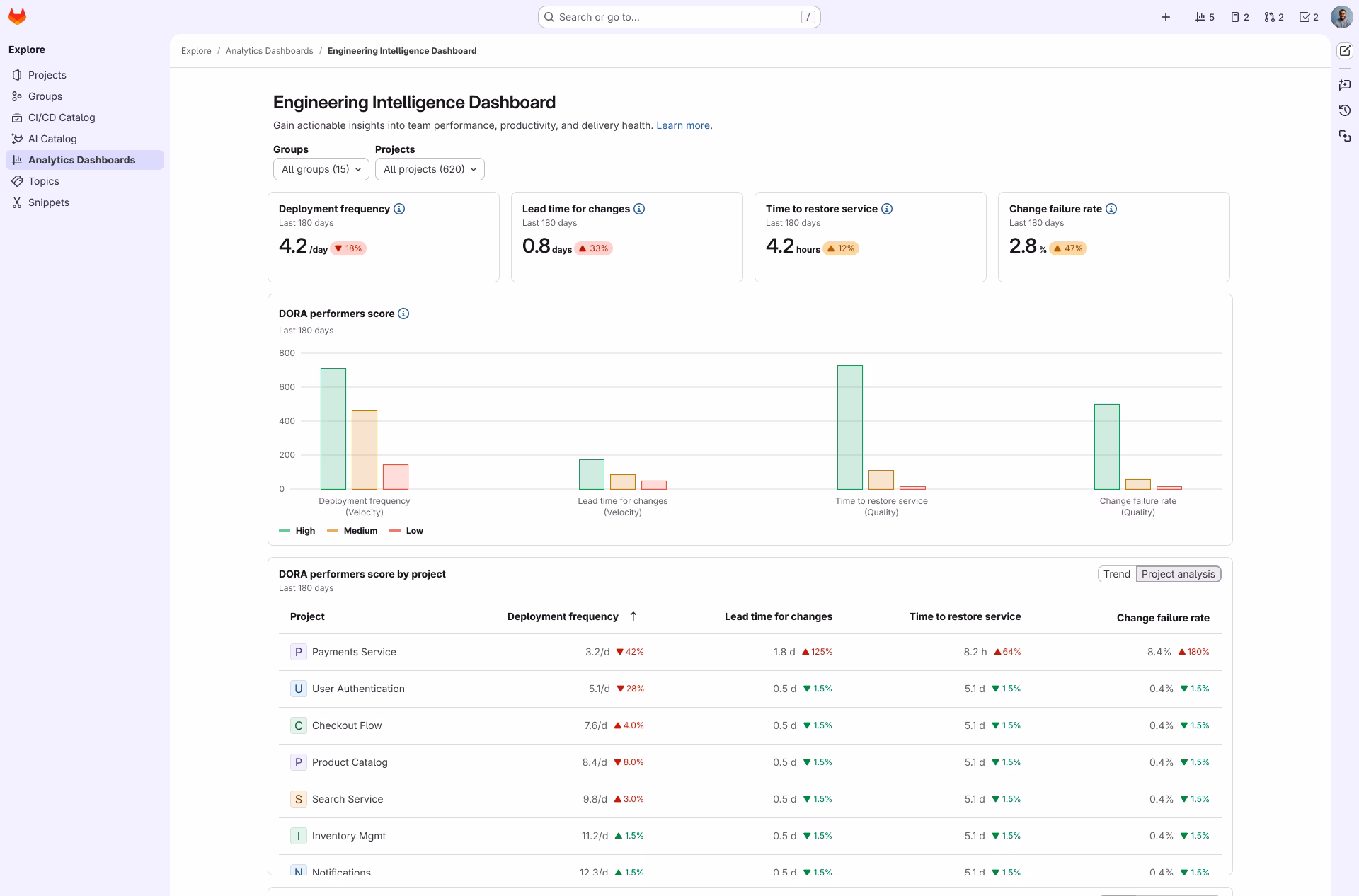Click the High bar for Time to restore service
The image size is (1359, 896).
tap(850, 427)
